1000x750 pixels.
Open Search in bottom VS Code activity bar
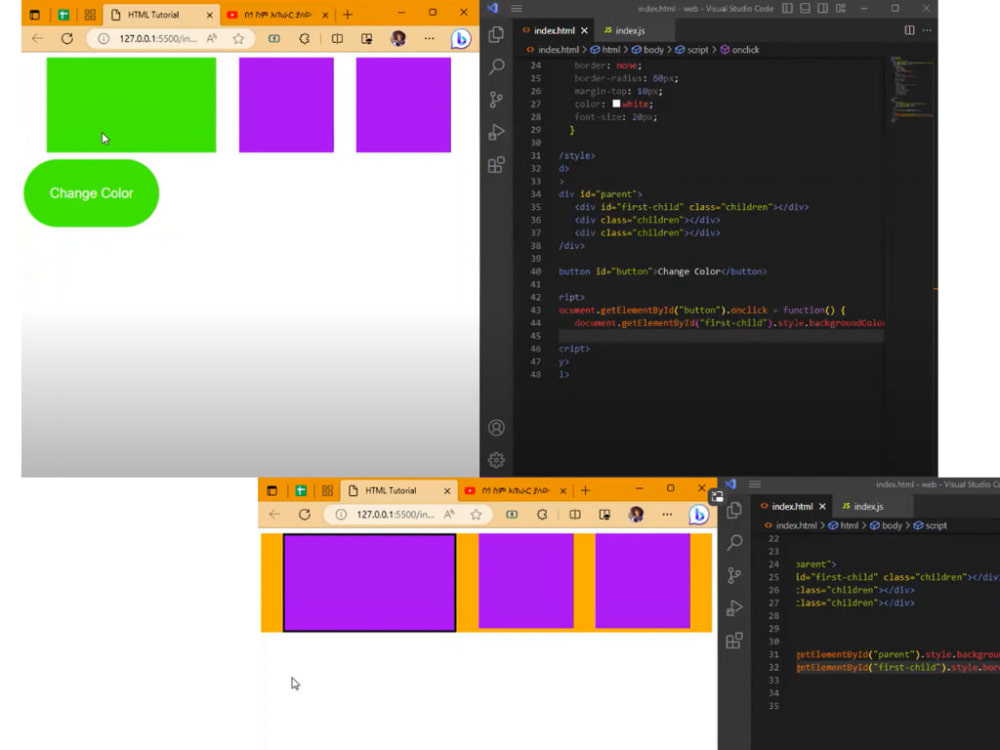pos(734,543)
